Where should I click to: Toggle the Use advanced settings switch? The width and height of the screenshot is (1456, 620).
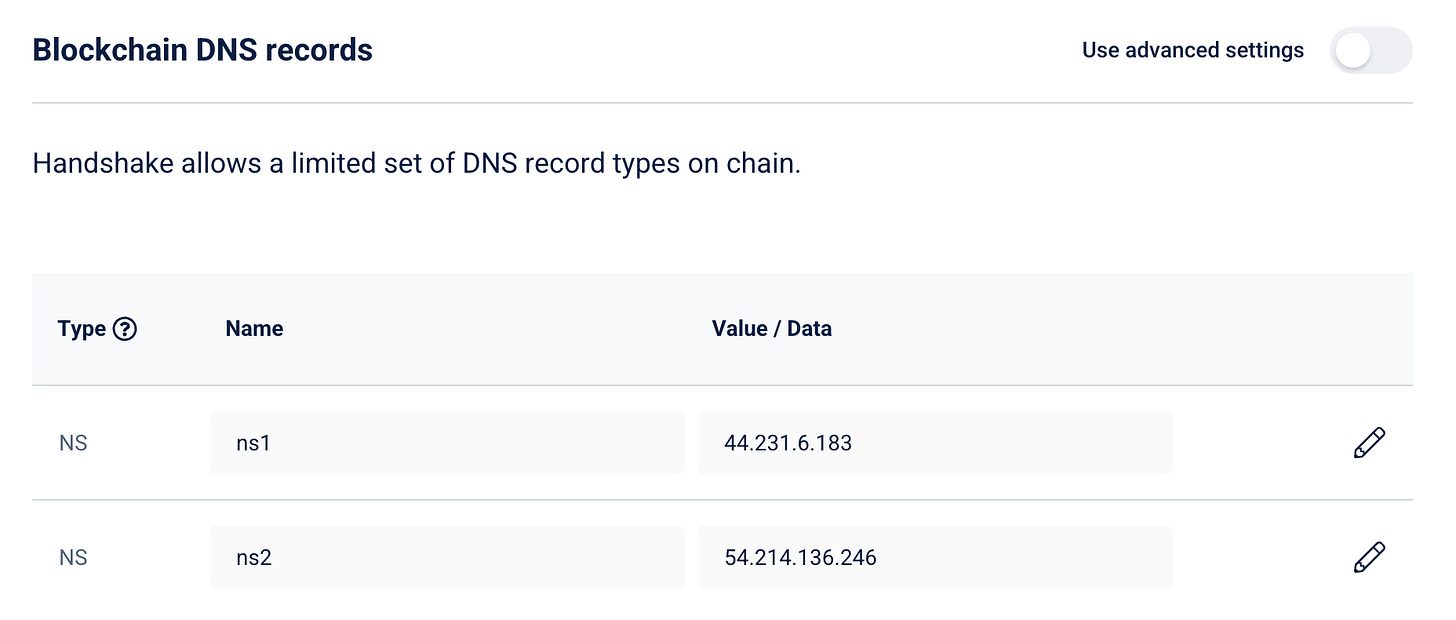pos(1370,51)
